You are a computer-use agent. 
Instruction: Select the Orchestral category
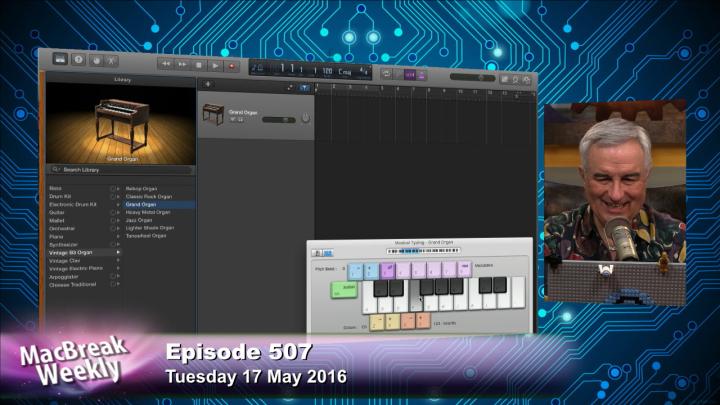pos(62,228)
